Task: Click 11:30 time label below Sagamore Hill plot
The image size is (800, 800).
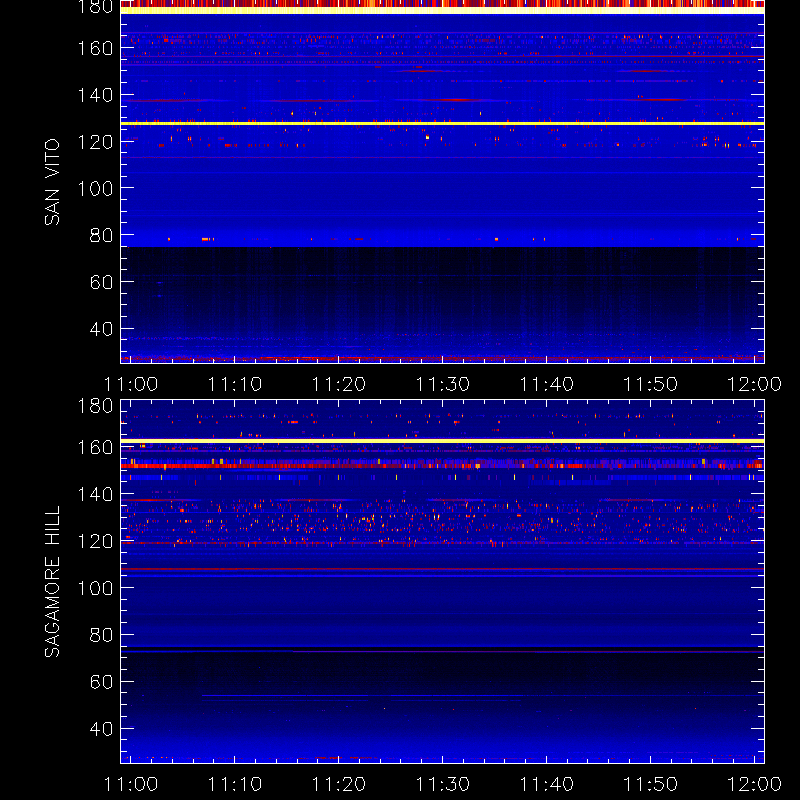Action: 443,784
